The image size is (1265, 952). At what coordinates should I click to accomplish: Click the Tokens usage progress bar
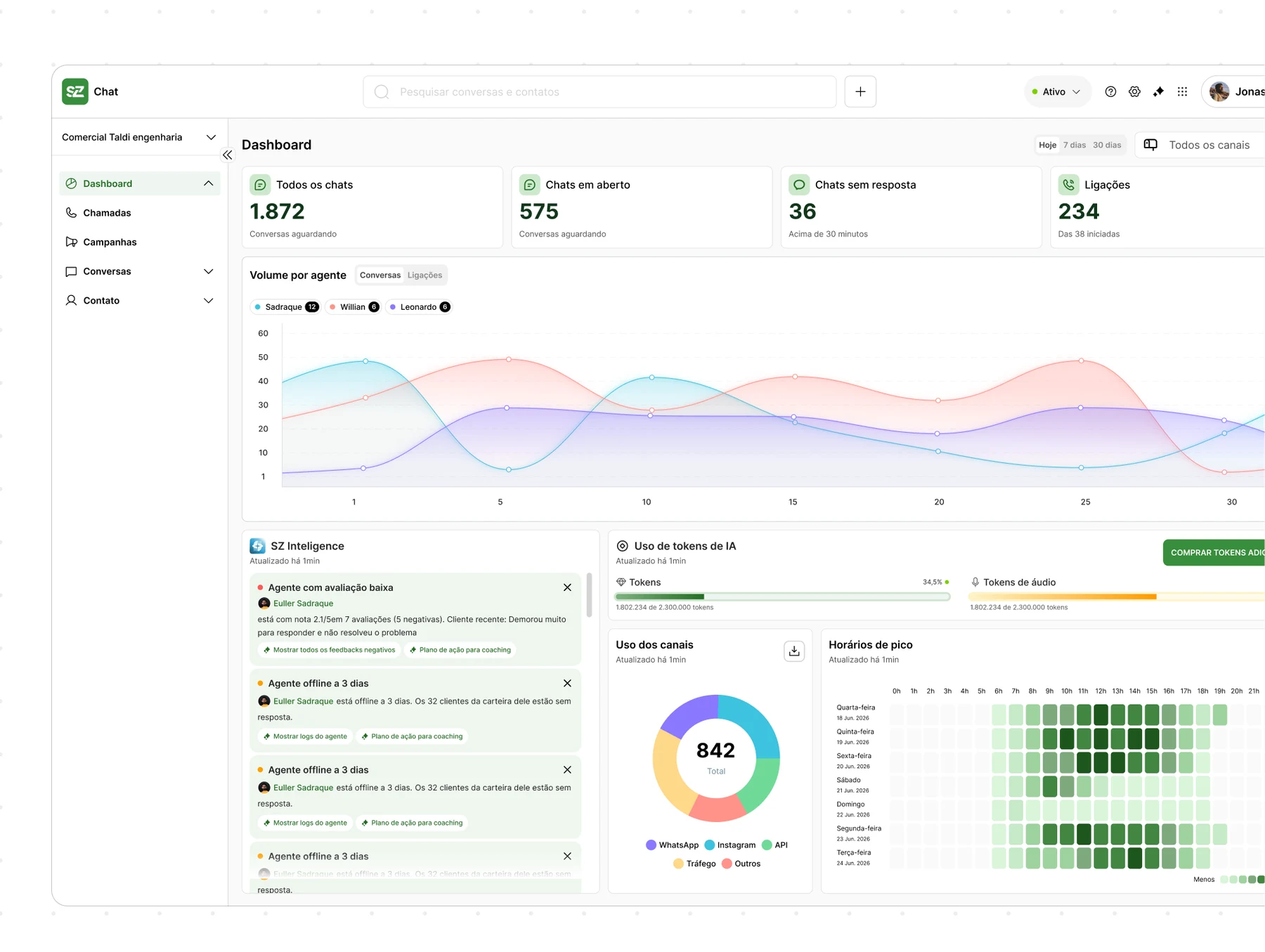click(x=782, y=596)
